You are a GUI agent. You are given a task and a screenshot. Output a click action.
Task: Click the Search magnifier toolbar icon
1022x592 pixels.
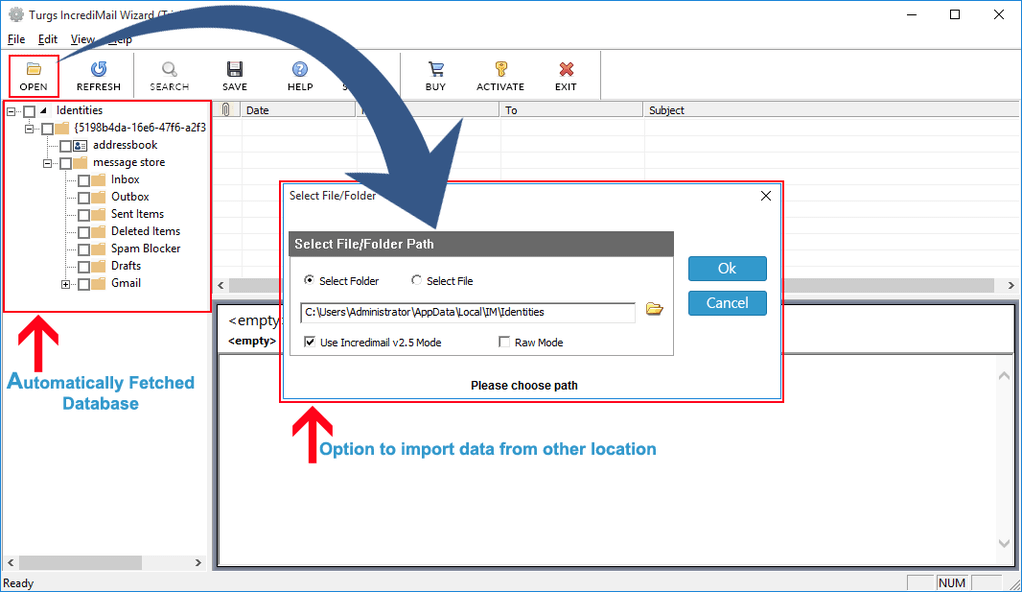[x=169, y=70]
